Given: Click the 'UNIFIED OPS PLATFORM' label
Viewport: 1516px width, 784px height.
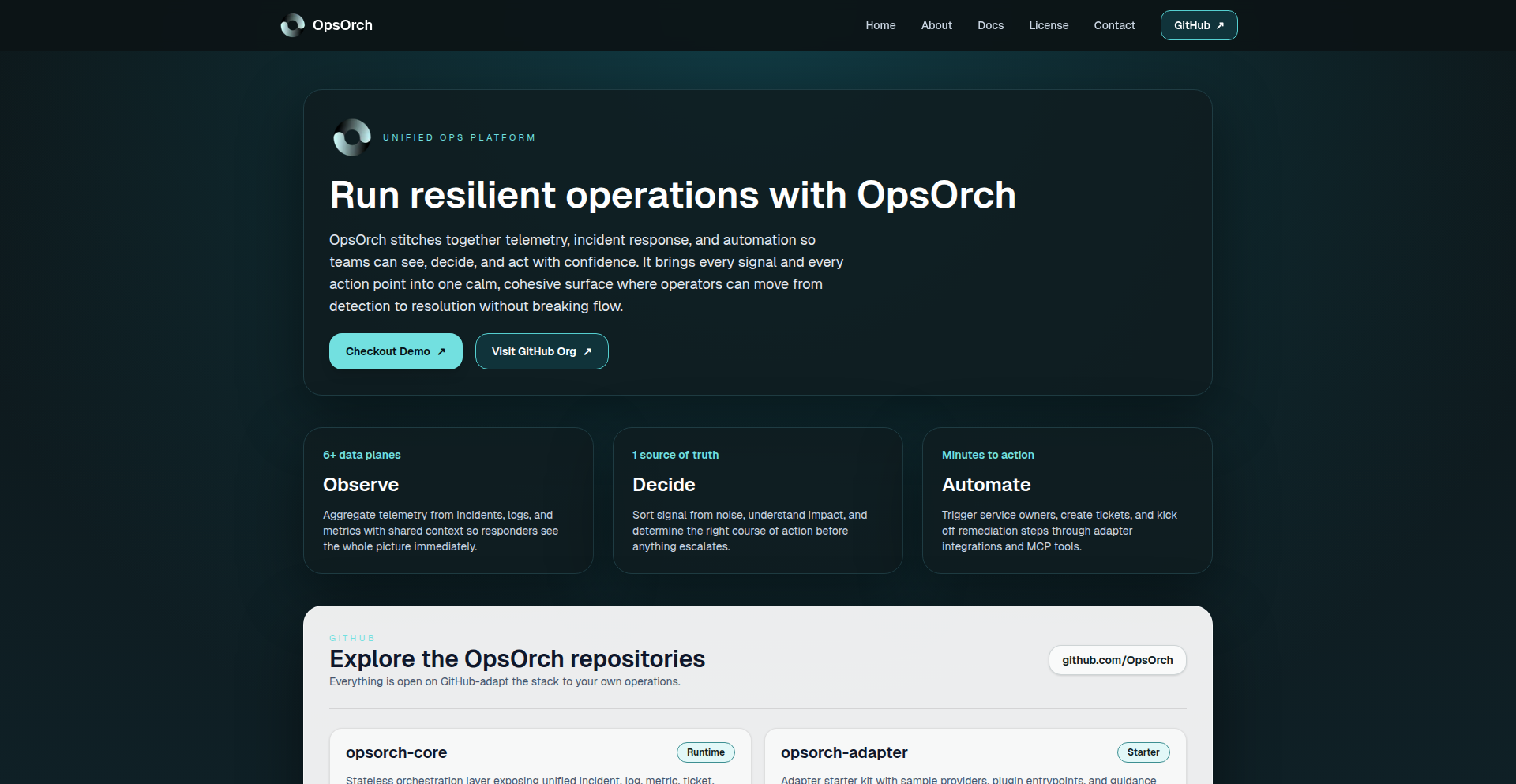Looking at the screenshot, I should 460,137.
